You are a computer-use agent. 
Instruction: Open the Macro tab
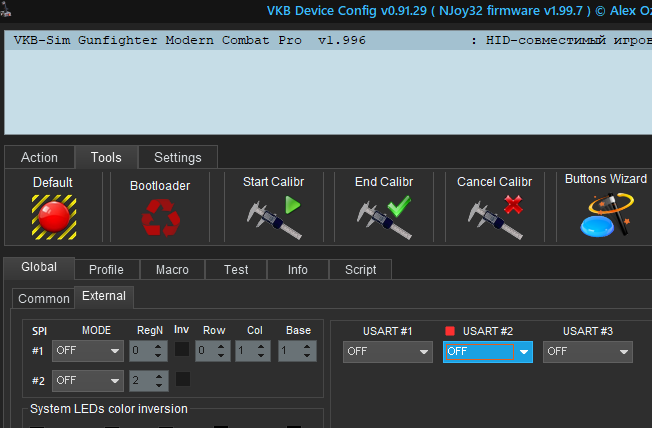click(172, 269)
